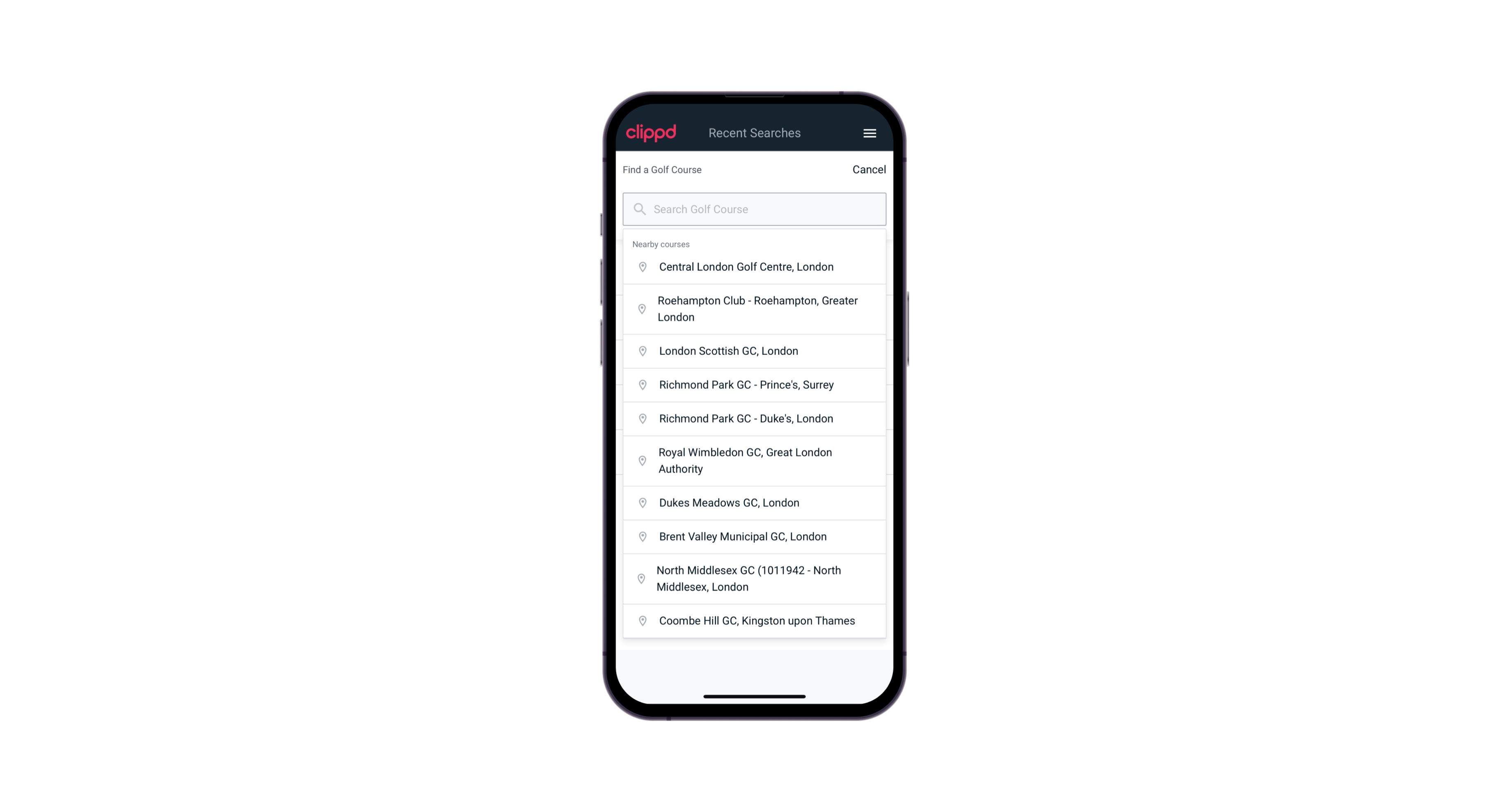Tap Recent Searches header title
Viewport: 1510px width, 812px height.
click(x=755, y=132)
